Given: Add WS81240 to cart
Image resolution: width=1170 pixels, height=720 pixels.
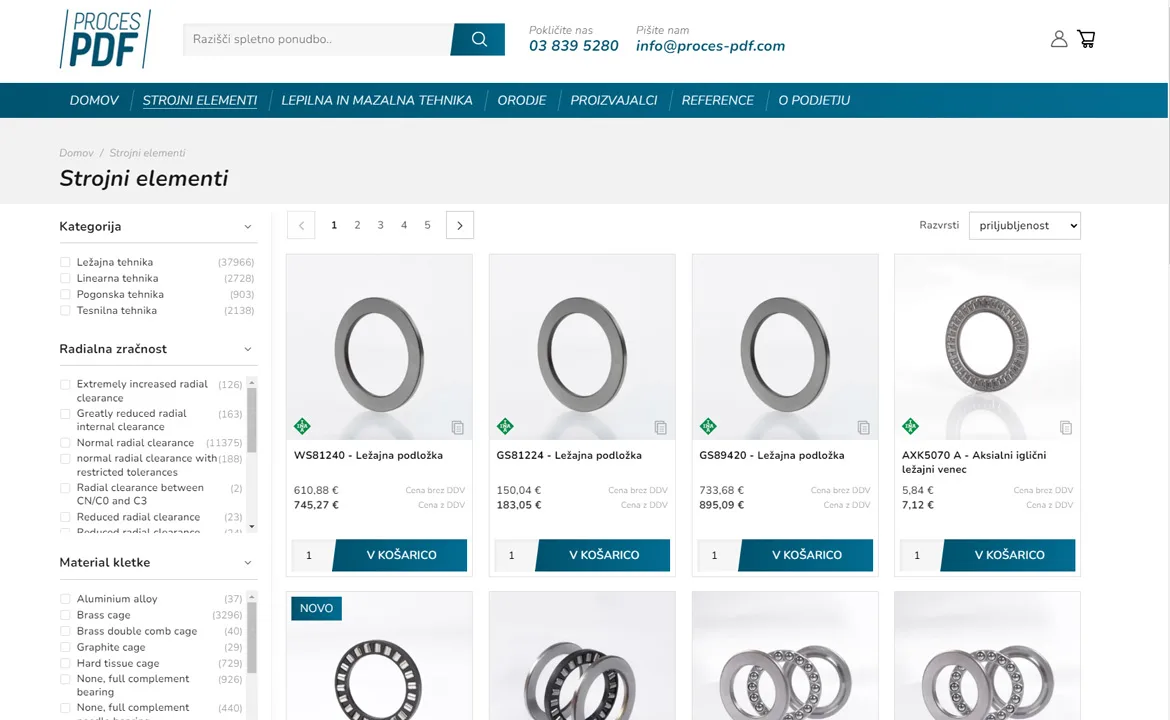Looking at the screenshot, I should [401, 555].
